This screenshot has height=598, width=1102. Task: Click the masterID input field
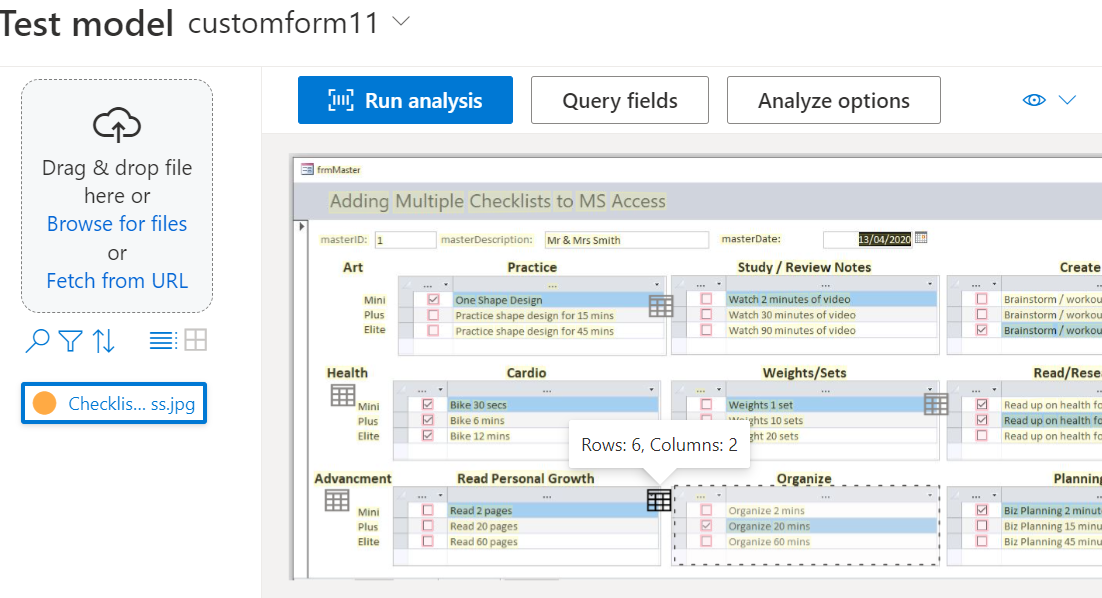coord(406,240)
